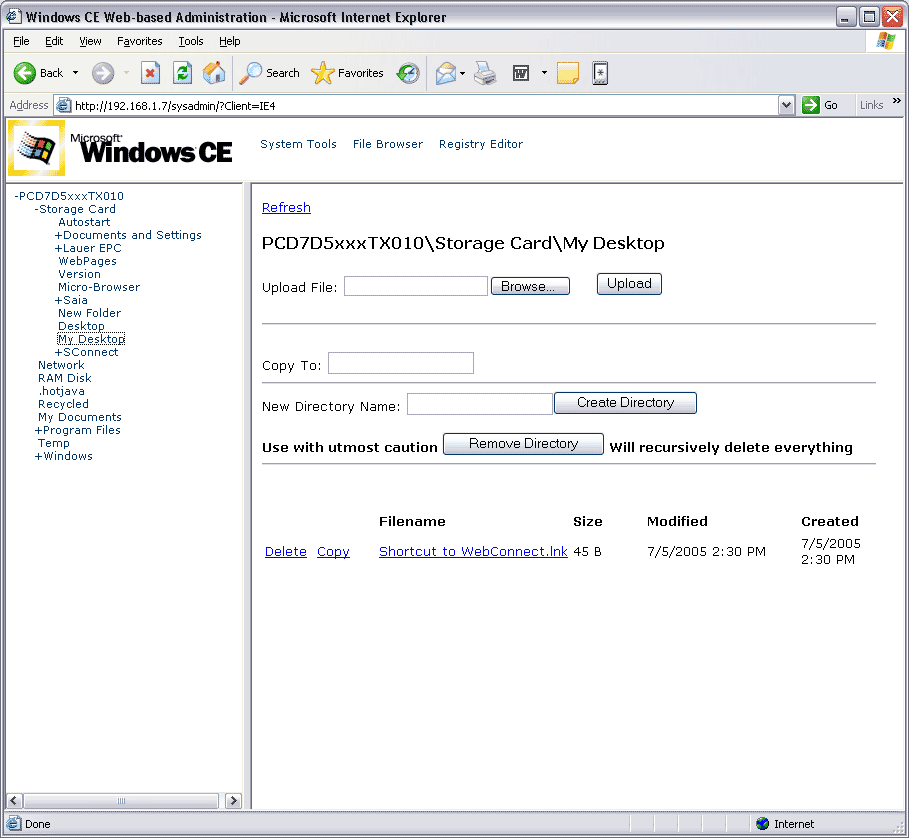
Task: Expand the Saia folder
Action: point(58,300)
